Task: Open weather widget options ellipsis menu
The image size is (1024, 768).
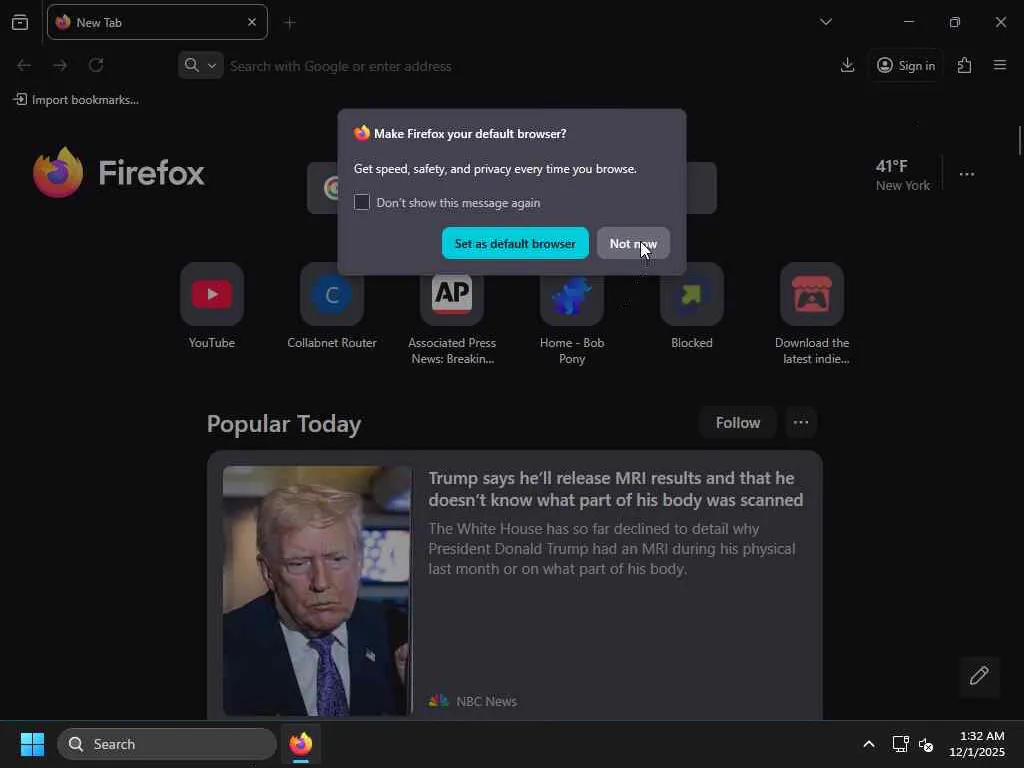Action: tap(967, 174)
